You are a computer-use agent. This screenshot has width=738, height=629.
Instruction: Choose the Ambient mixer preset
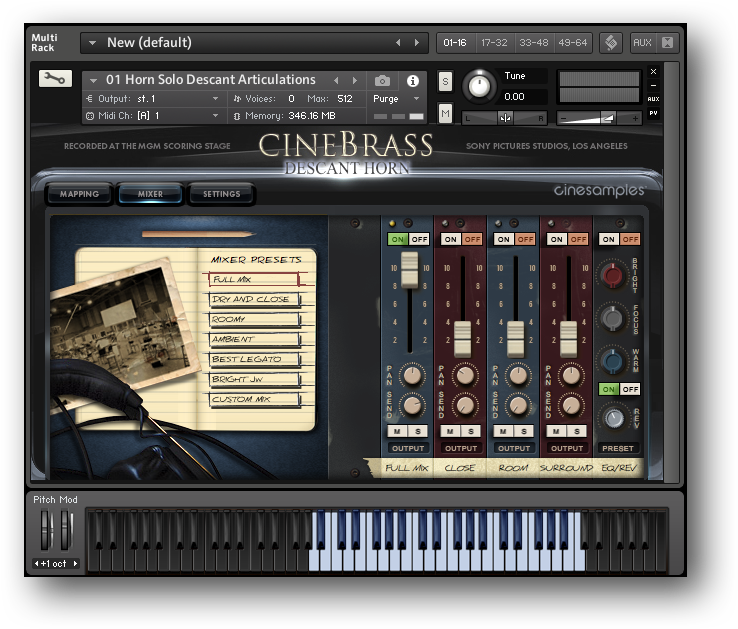coord(253,339)
